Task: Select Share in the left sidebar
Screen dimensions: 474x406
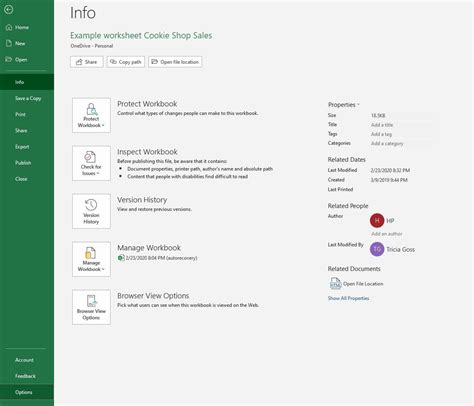Action: tap(27, 131)
